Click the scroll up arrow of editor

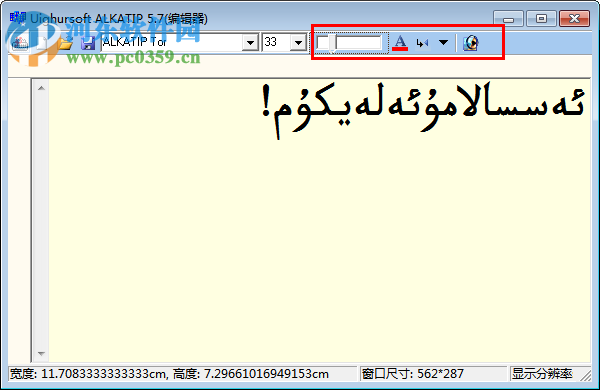[x=41, y=88]
